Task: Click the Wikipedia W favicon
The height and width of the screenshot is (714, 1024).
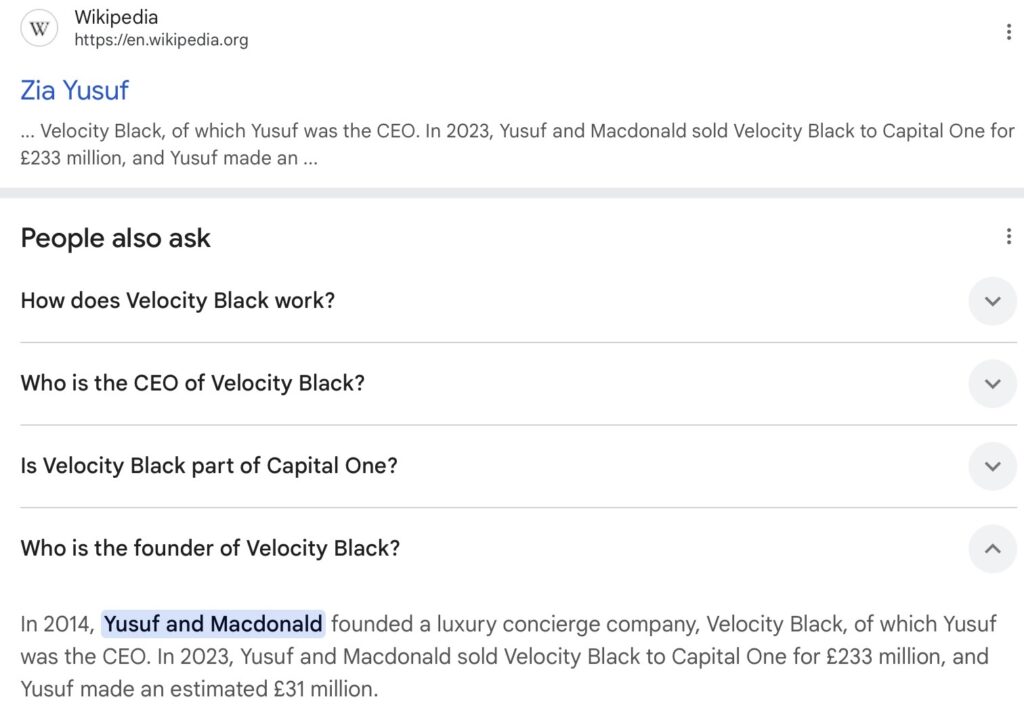Action: (x=40, y=29)
